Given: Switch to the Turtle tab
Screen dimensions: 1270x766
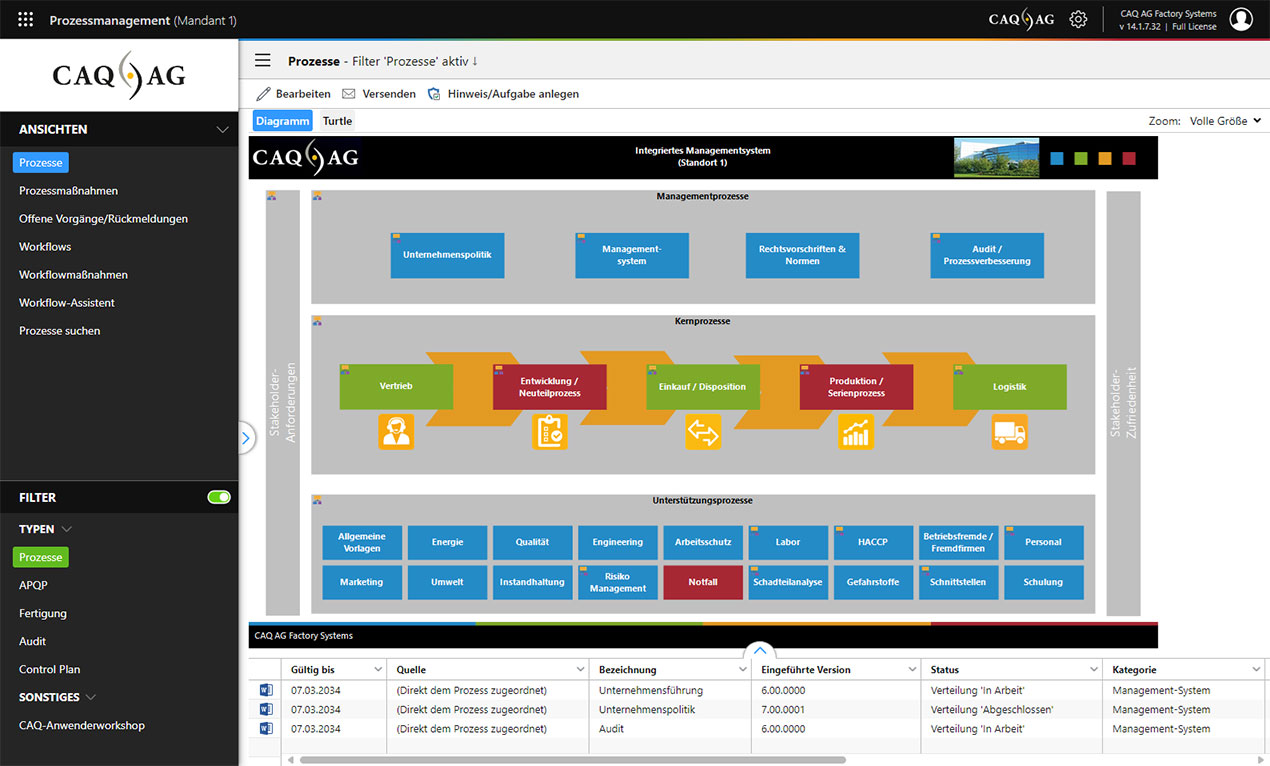Looking at the screenshot, I should [x=337, y=121].
